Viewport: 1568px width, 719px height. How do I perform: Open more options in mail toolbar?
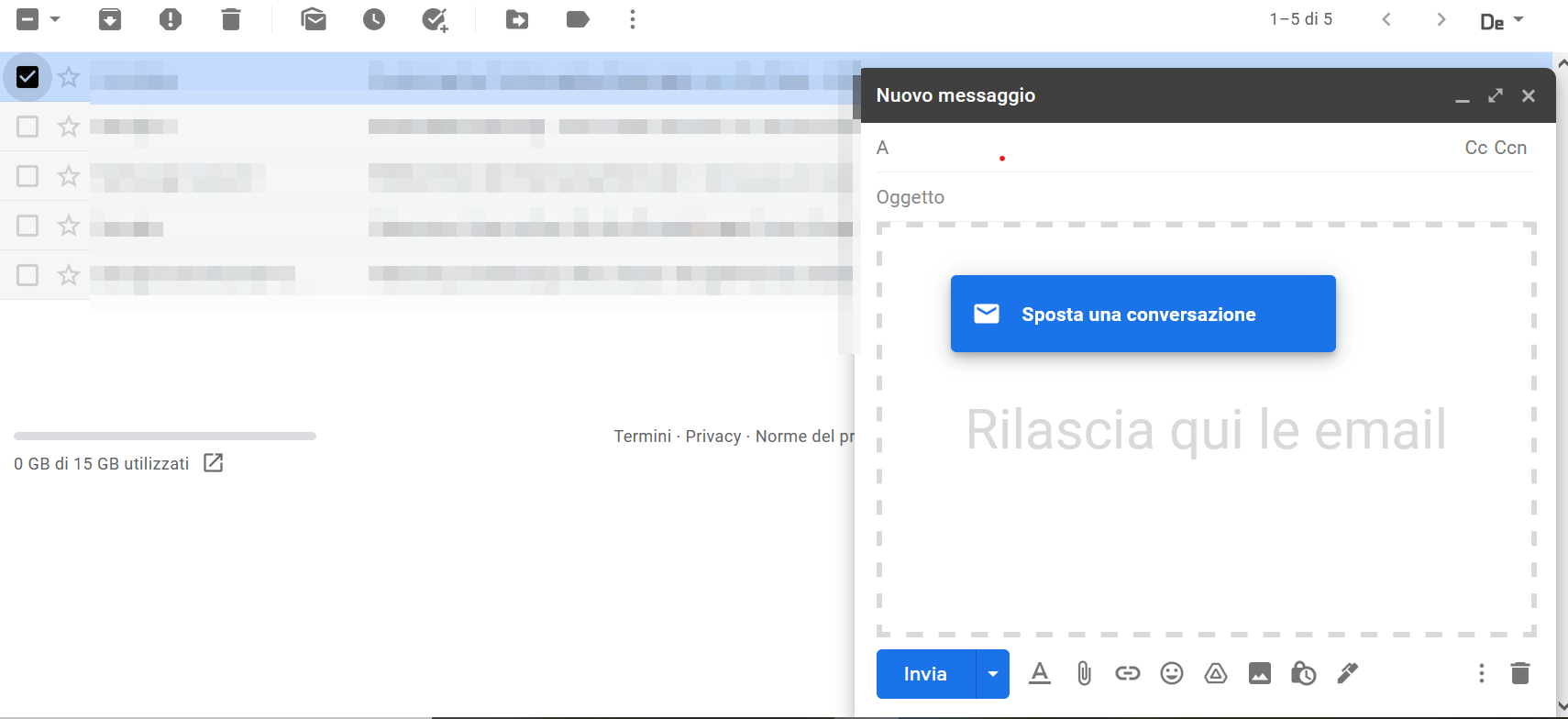pos(633,19)
